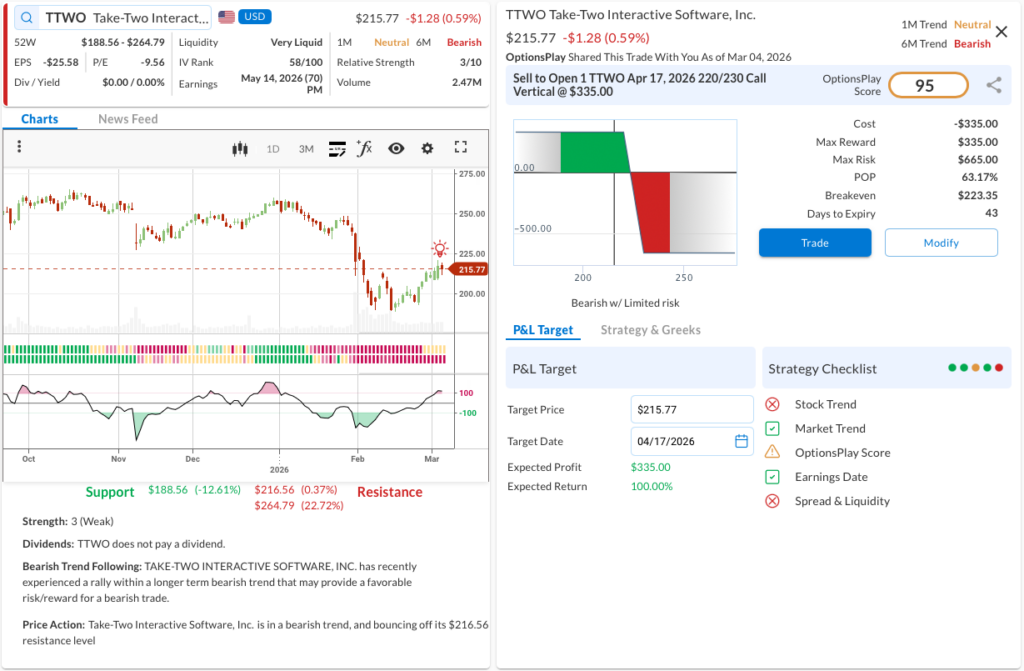The width and height of the screenshot is (1024, 671).
Task: Open the Target Date calendar picker
Action: click(741, 441)
